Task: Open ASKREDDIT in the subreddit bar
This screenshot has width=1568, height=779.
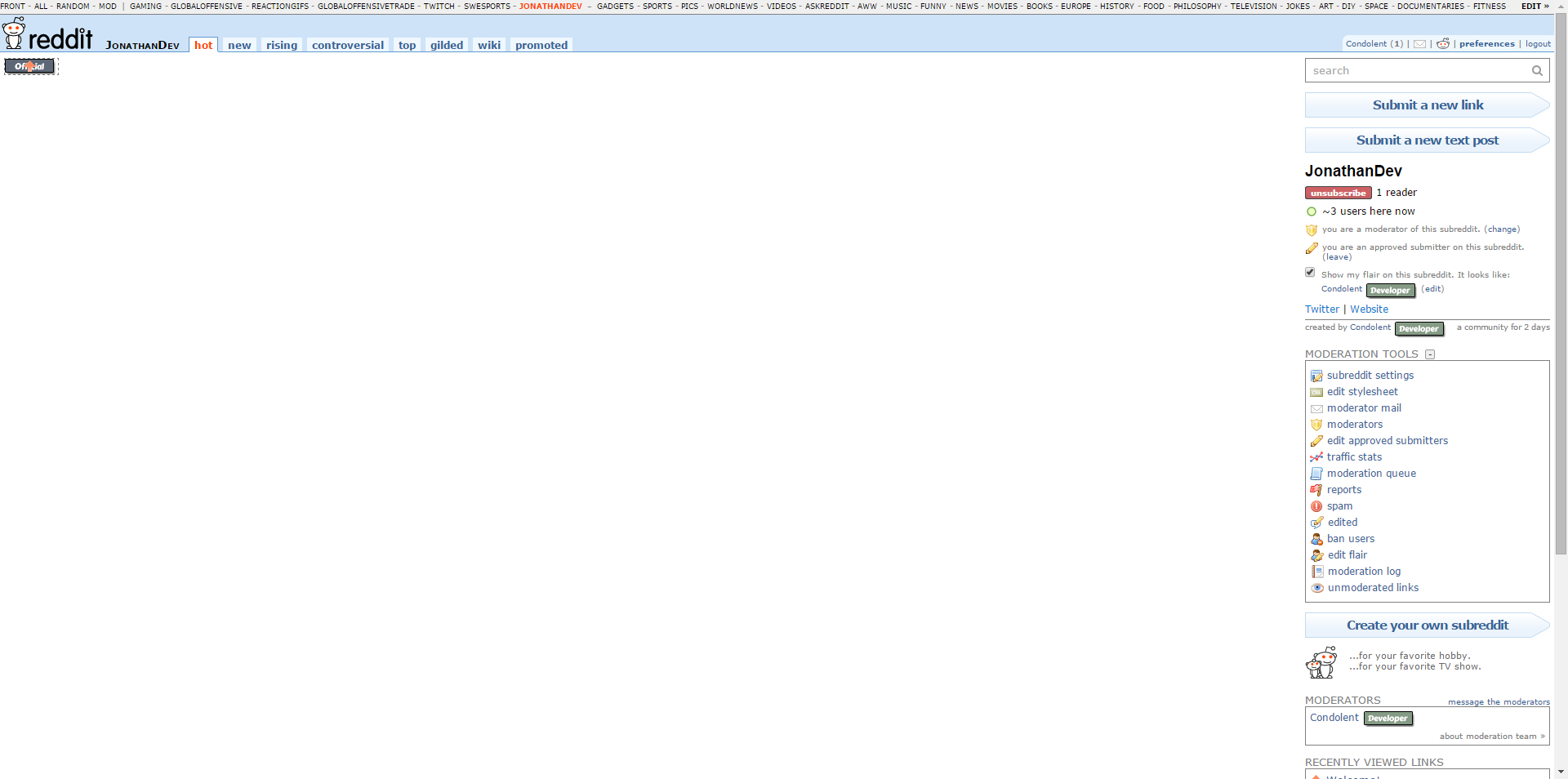Action: 826,6
